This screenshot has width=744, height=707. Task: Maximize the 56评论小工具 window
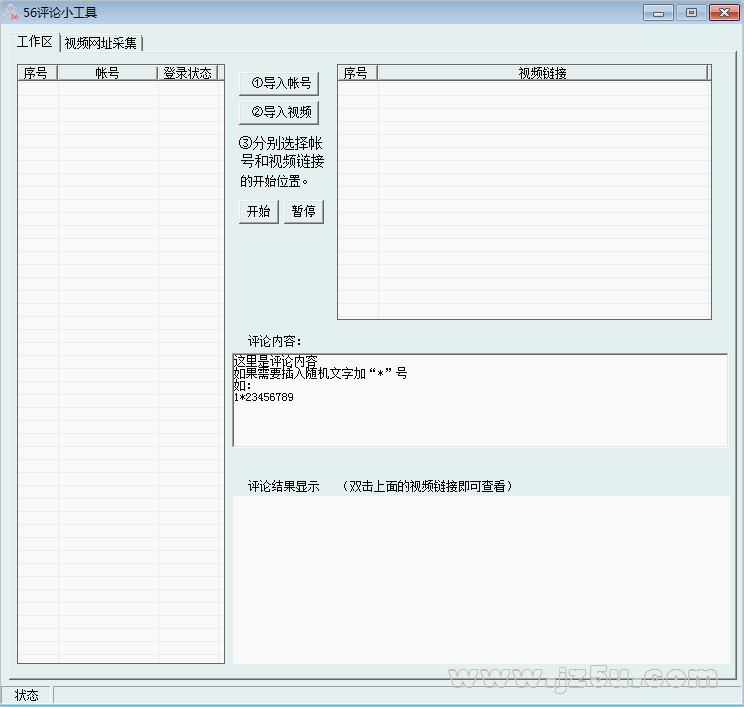(691, 13)
